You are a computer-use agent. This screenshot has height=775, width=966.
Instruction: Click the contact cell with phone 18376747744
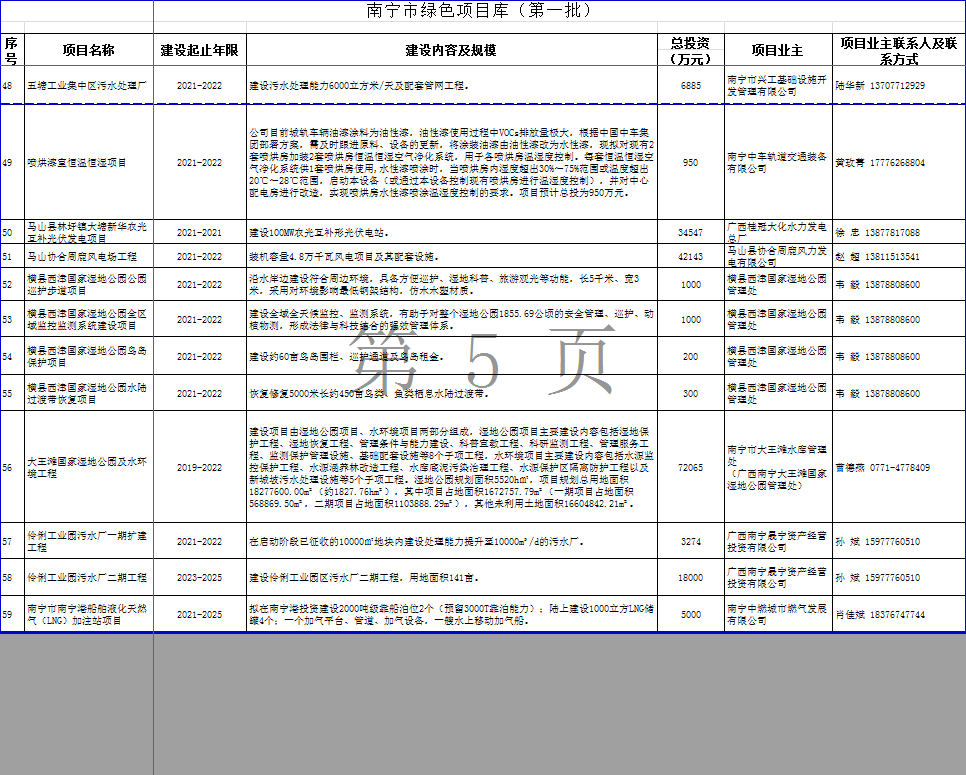point(898,615)
